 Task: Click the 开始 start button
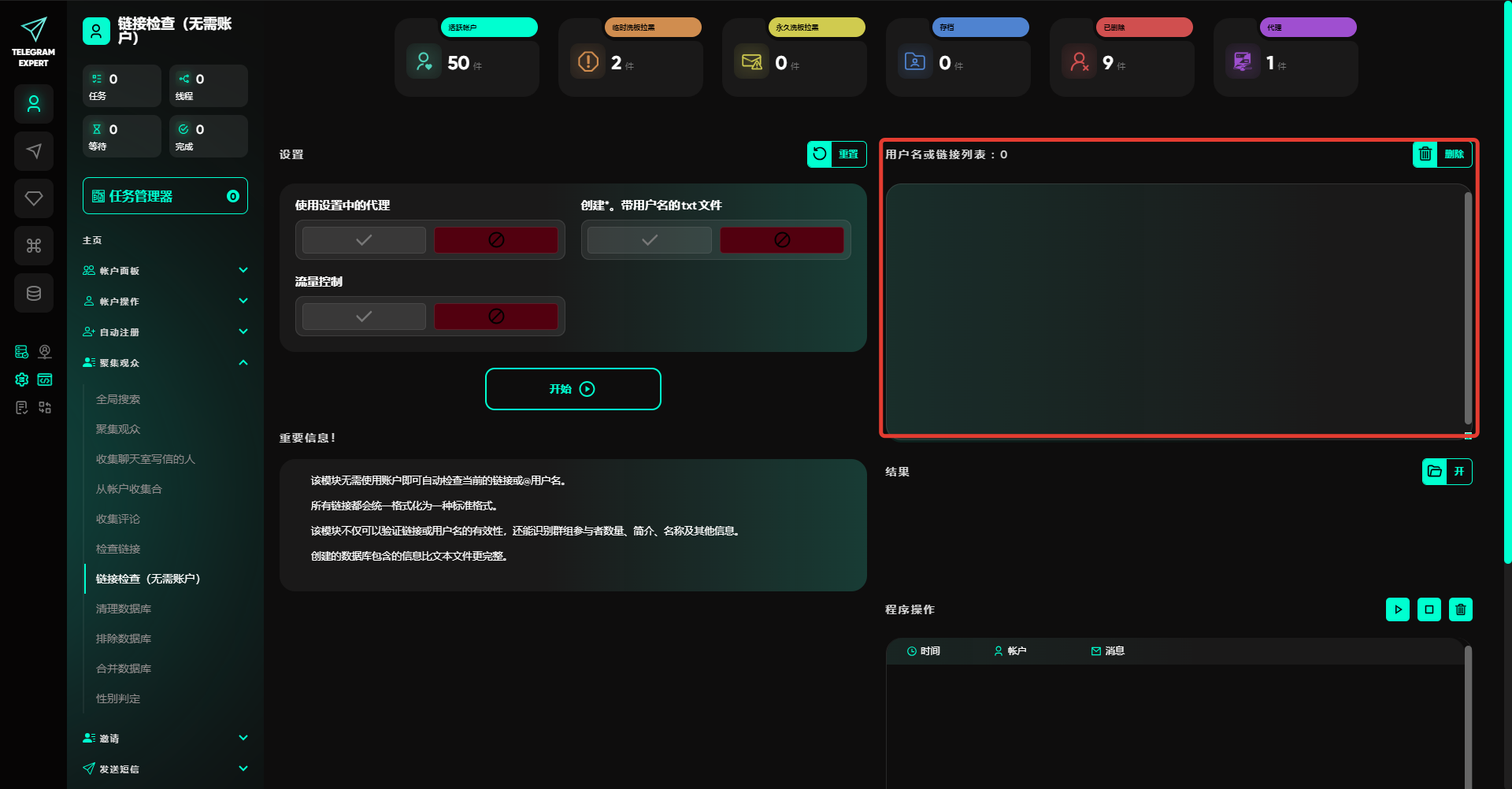[573, 389]
